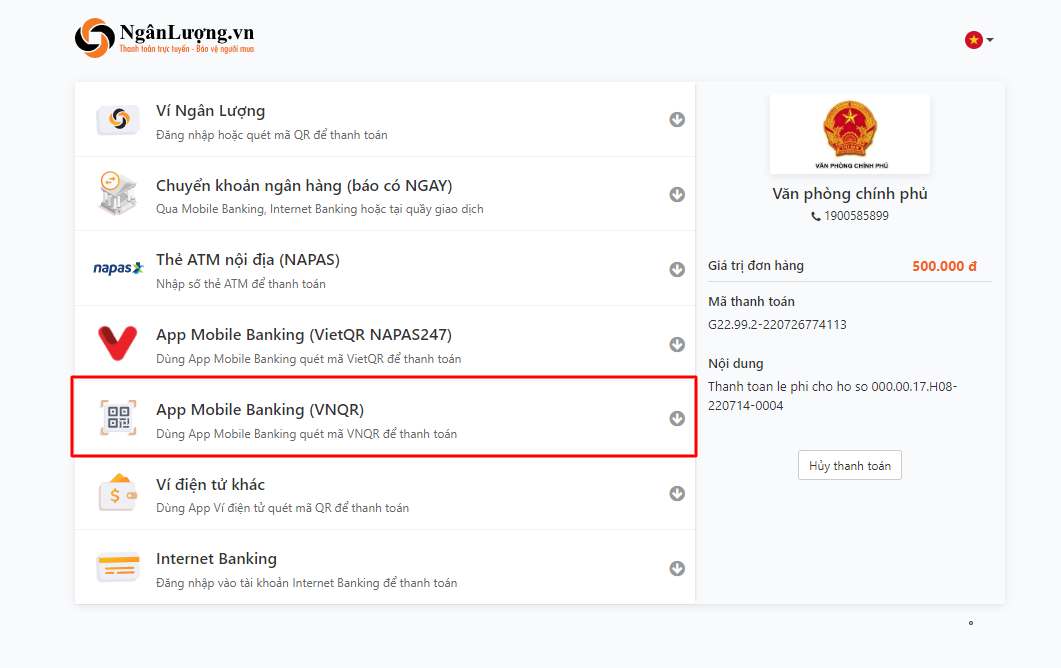This screenshot has height=668, width=1061.
Task: Click the Mã thanh toán label
Action: pos(751,301)
